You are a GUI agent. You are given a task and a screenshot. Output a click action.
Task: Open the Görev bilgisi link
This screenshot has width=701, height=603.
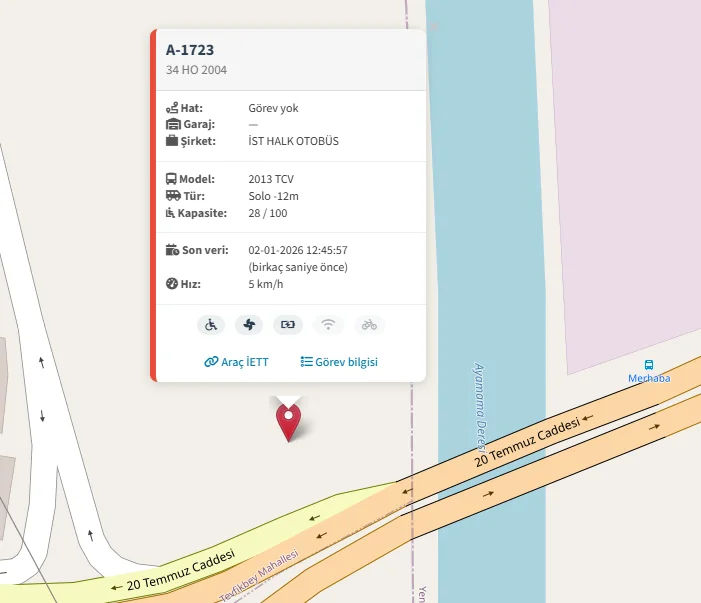(x=339, y=362)
